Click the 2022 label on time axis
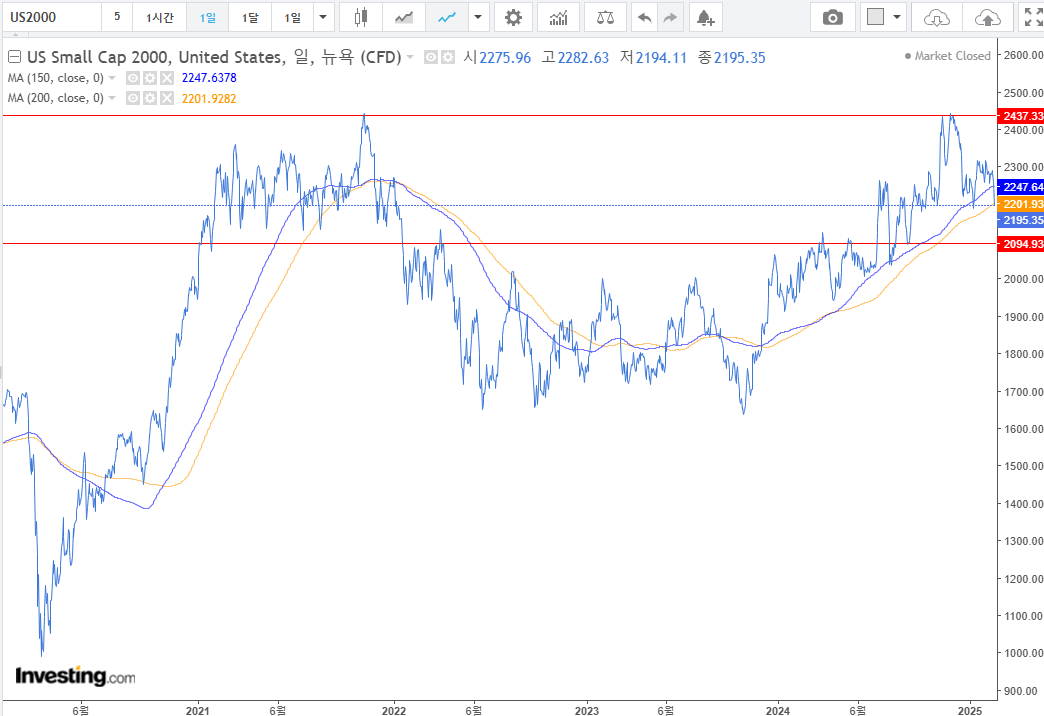Viewport: 1044px width, 716px height. click(x=393, y=711)
